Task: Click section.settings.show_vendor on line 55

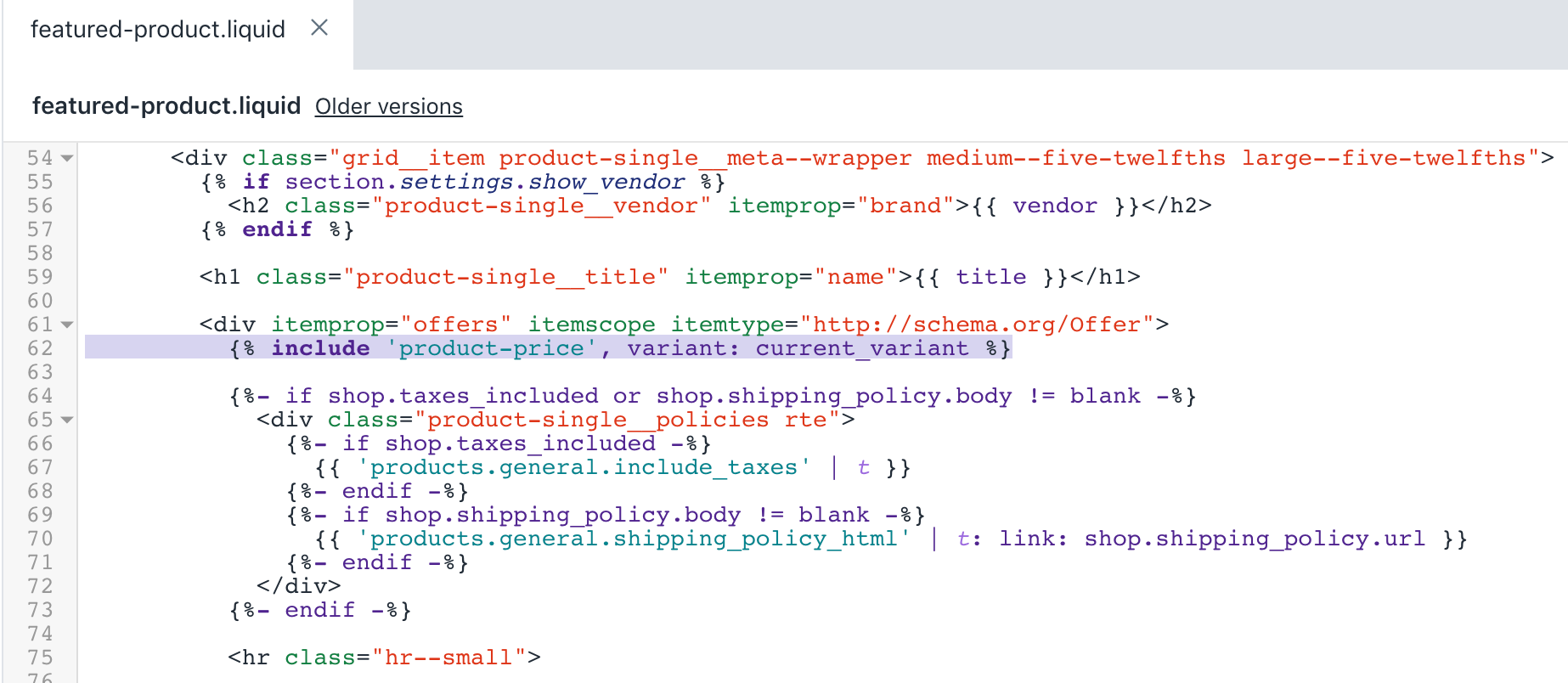Action: click(x=484, y=182)
